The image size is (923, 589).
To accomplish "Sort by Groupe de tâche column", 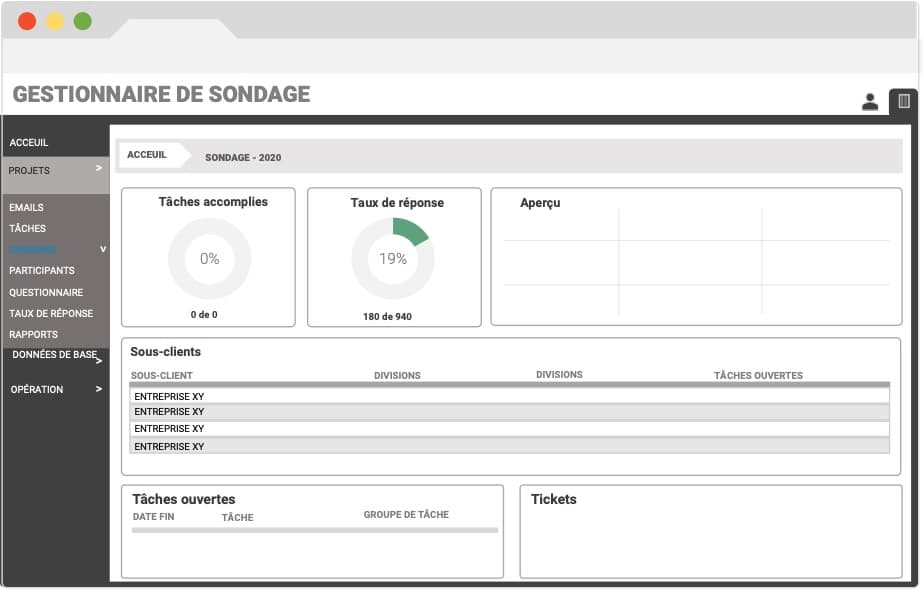I will (x=406, y=515).
